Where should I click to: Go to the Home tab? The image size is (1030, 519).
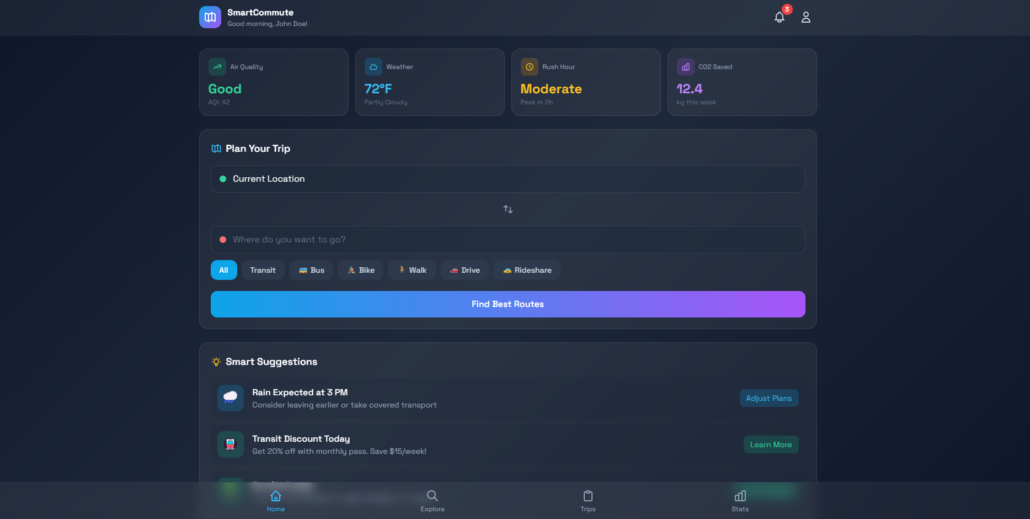pos(276,501)
